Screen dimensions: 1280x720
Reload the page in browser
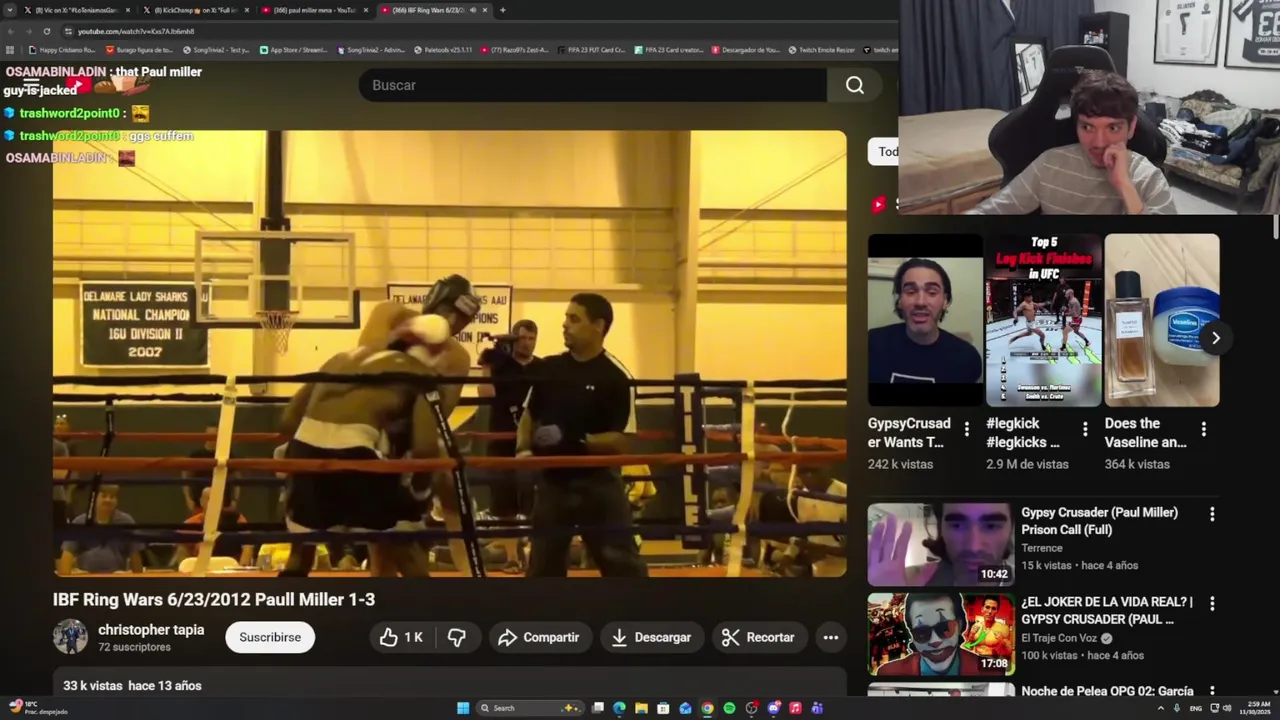tap(46, 31)
